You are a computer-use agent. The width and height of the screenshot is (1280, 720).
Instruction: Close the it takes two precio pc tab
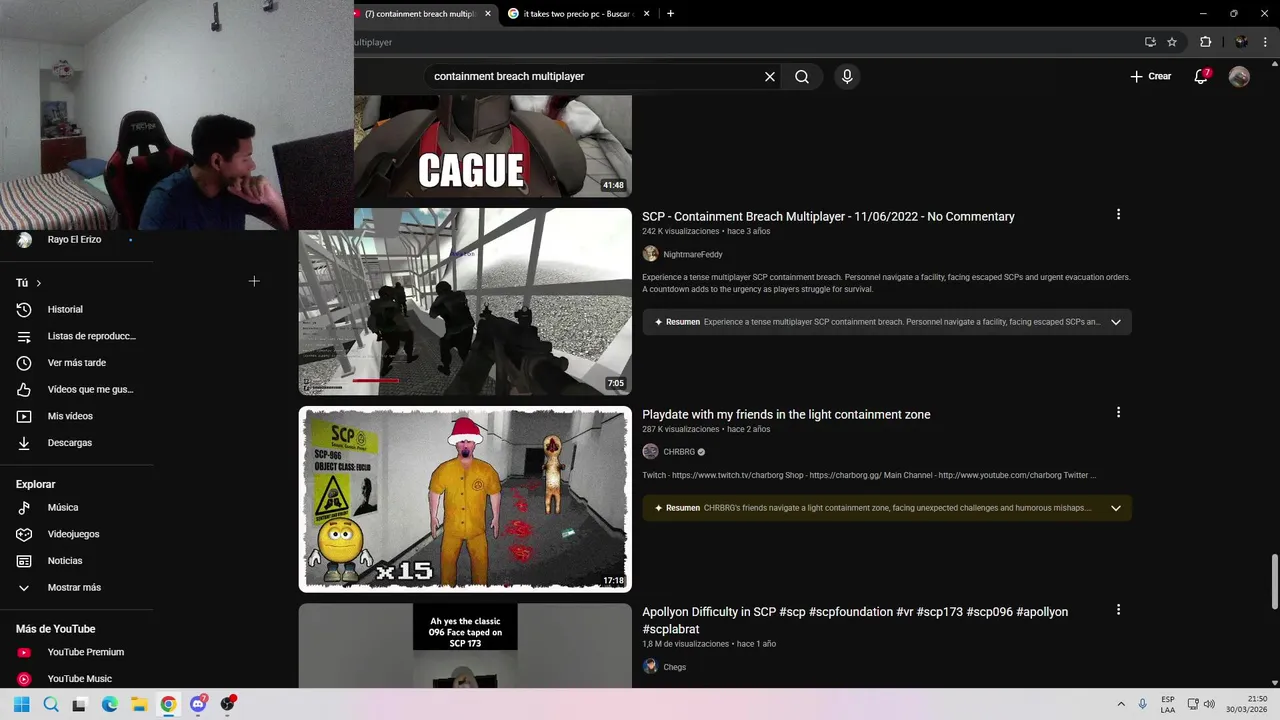click(647, 14)
